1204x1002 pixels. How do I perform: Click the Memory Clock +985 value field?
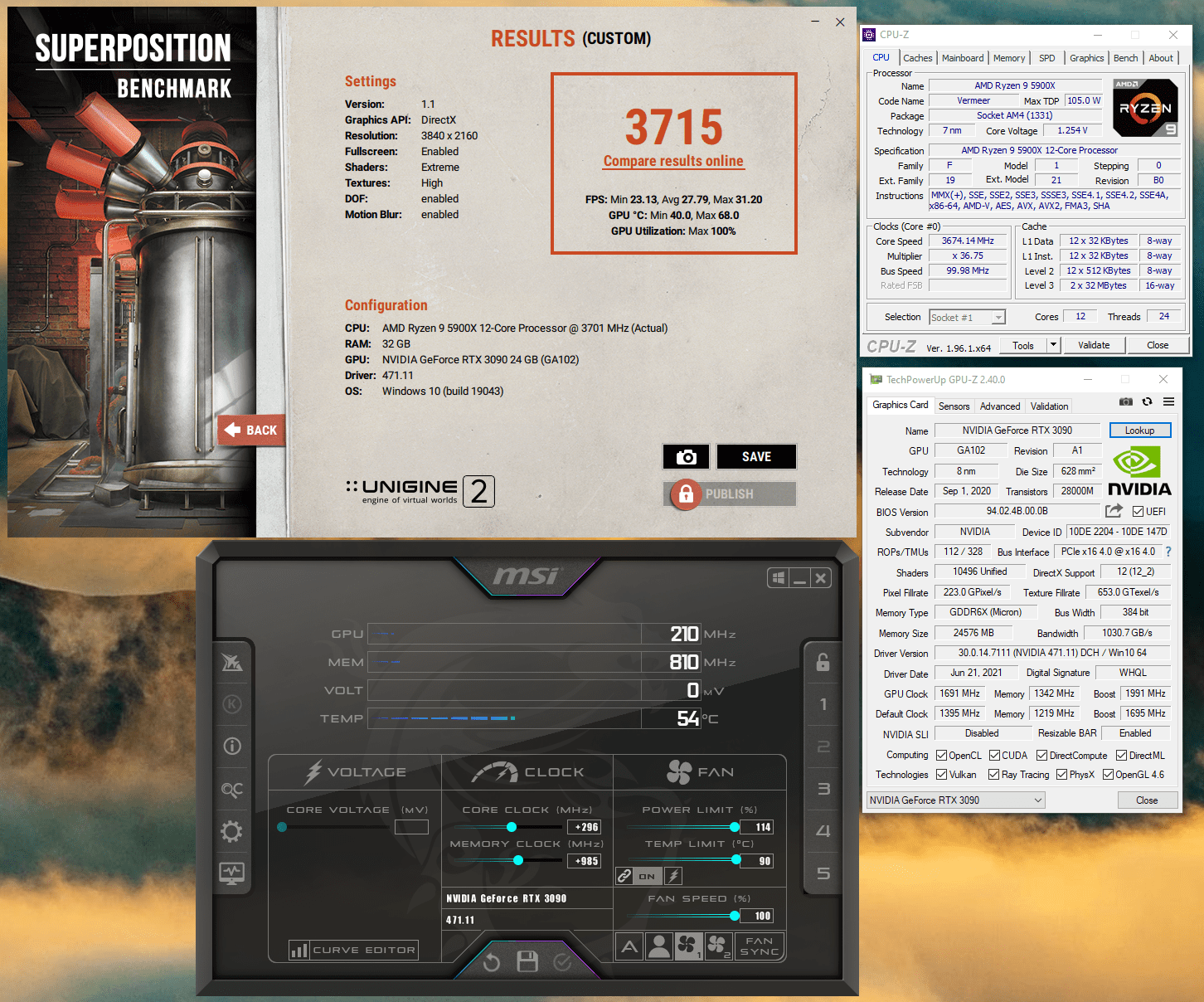click(584, 861)
